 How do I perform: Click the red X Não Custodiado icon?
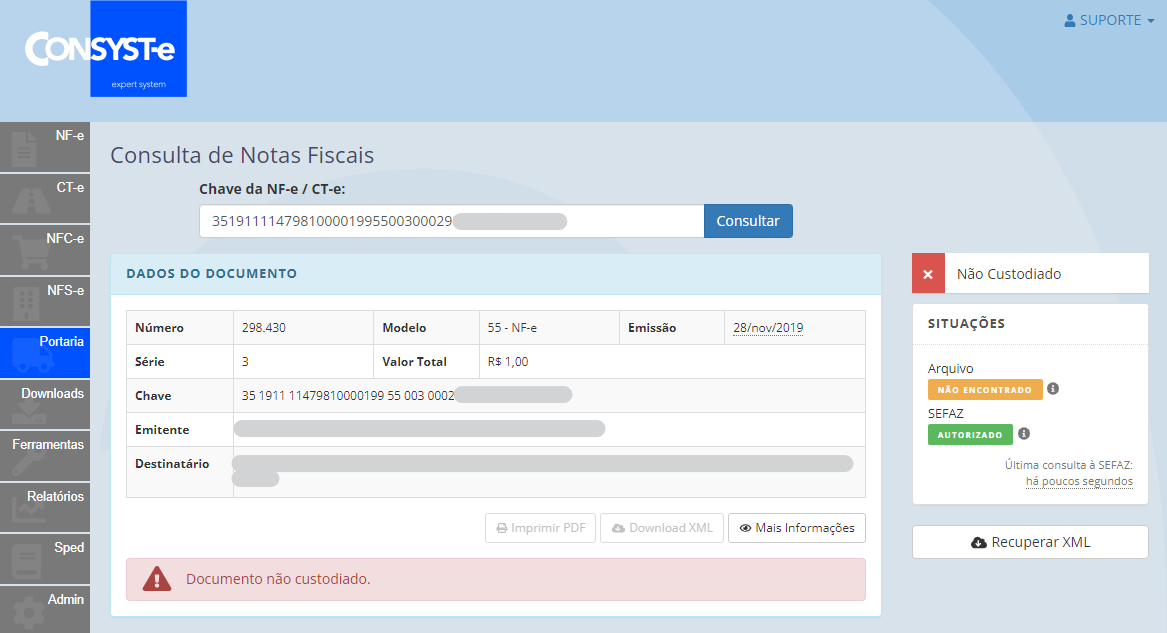[928, 274]
